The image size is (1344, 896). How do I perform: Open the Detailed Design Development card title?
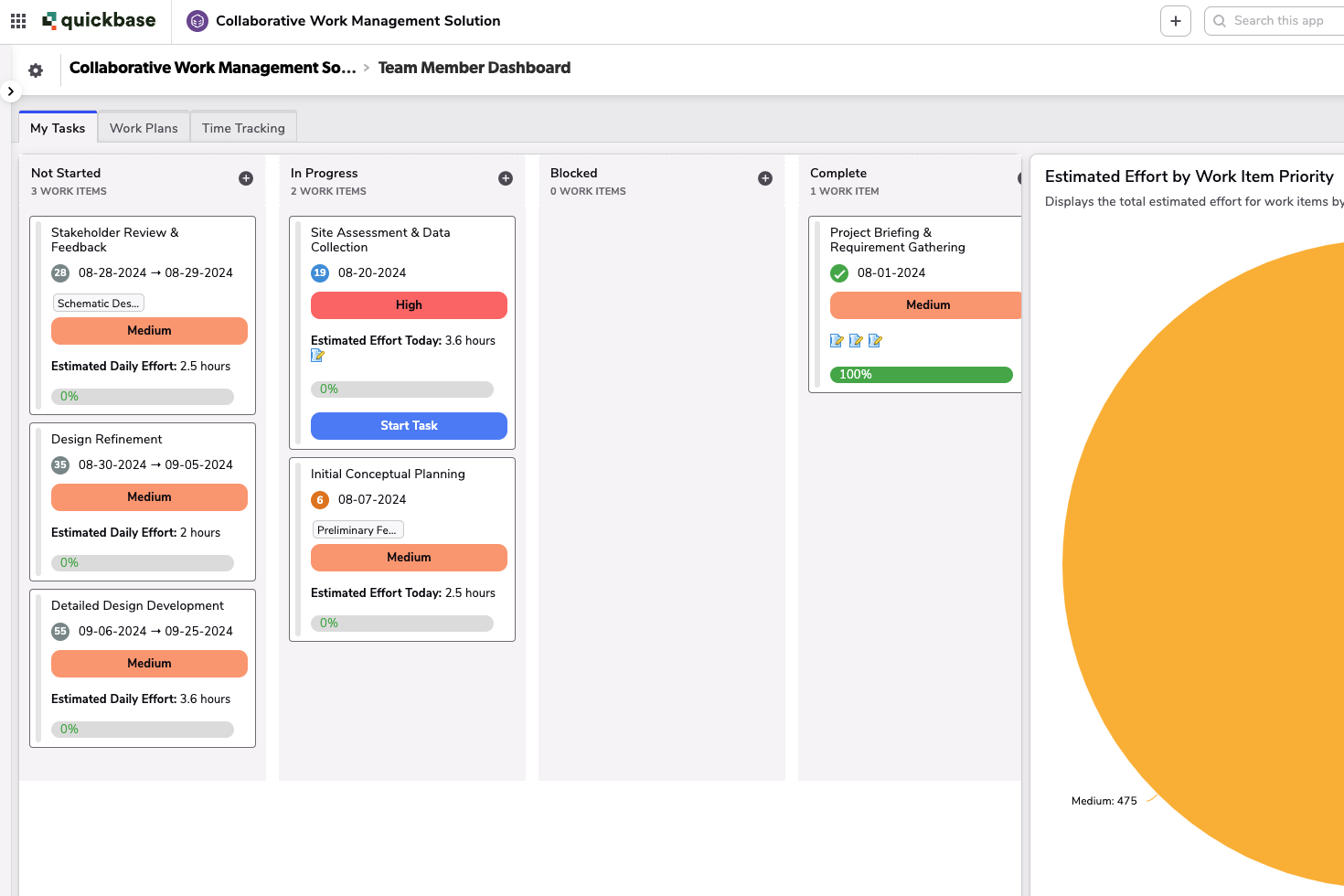tap(137, 605)
